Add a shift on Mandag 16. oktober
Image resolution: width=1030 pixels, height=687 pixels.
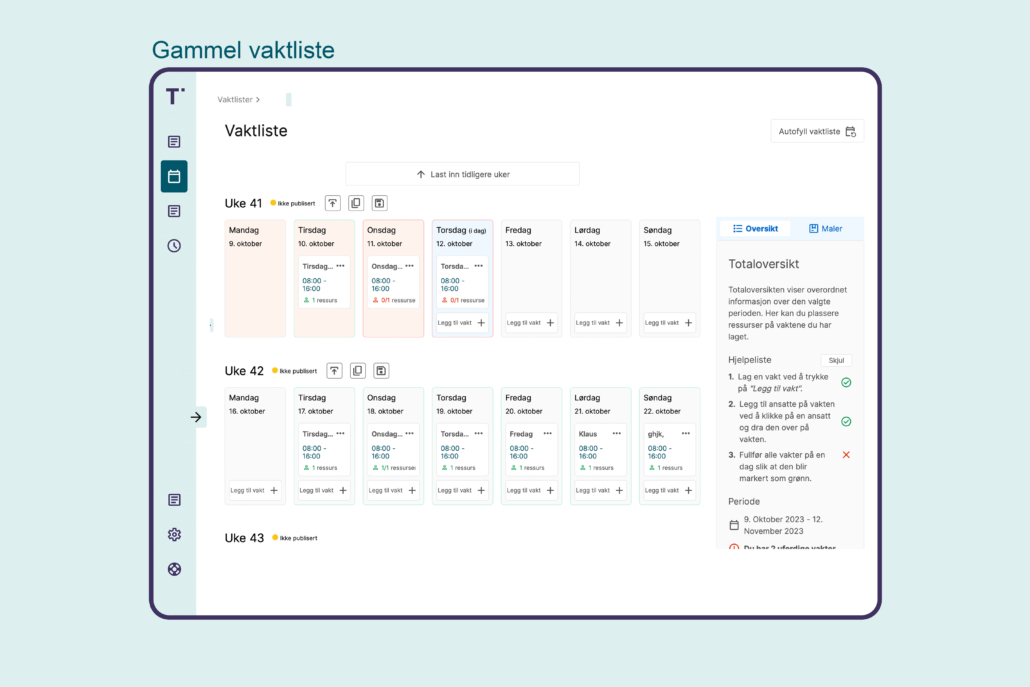point(254,490)
